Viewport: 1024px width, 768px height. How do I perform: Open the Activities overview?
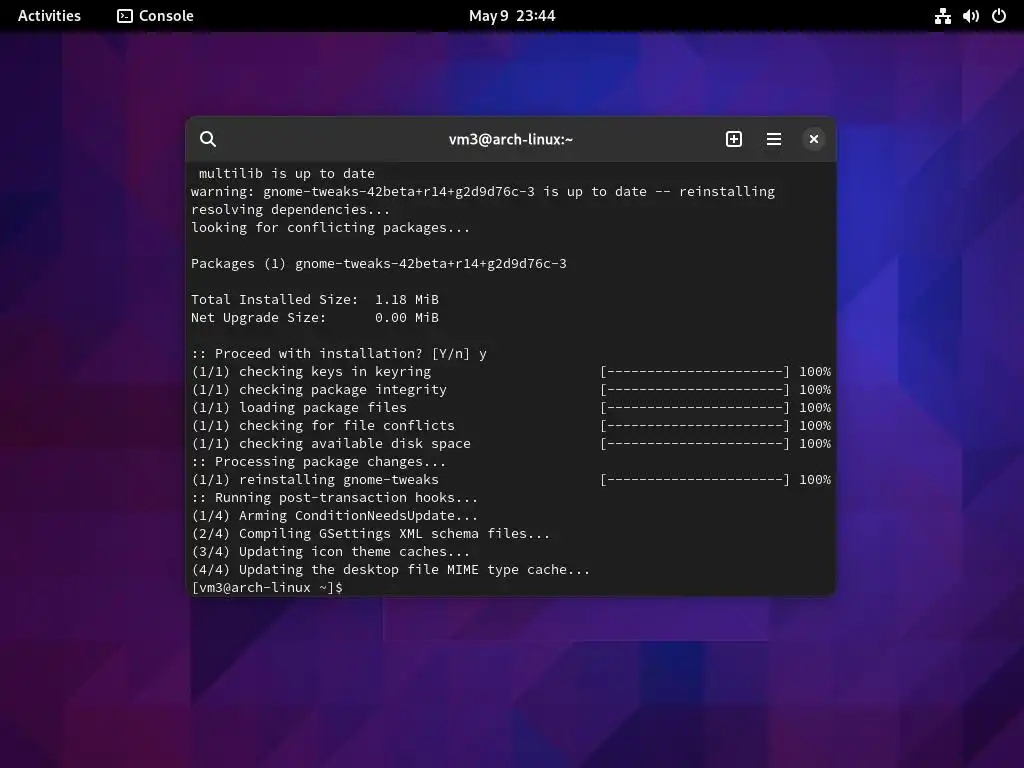[49, 16]
